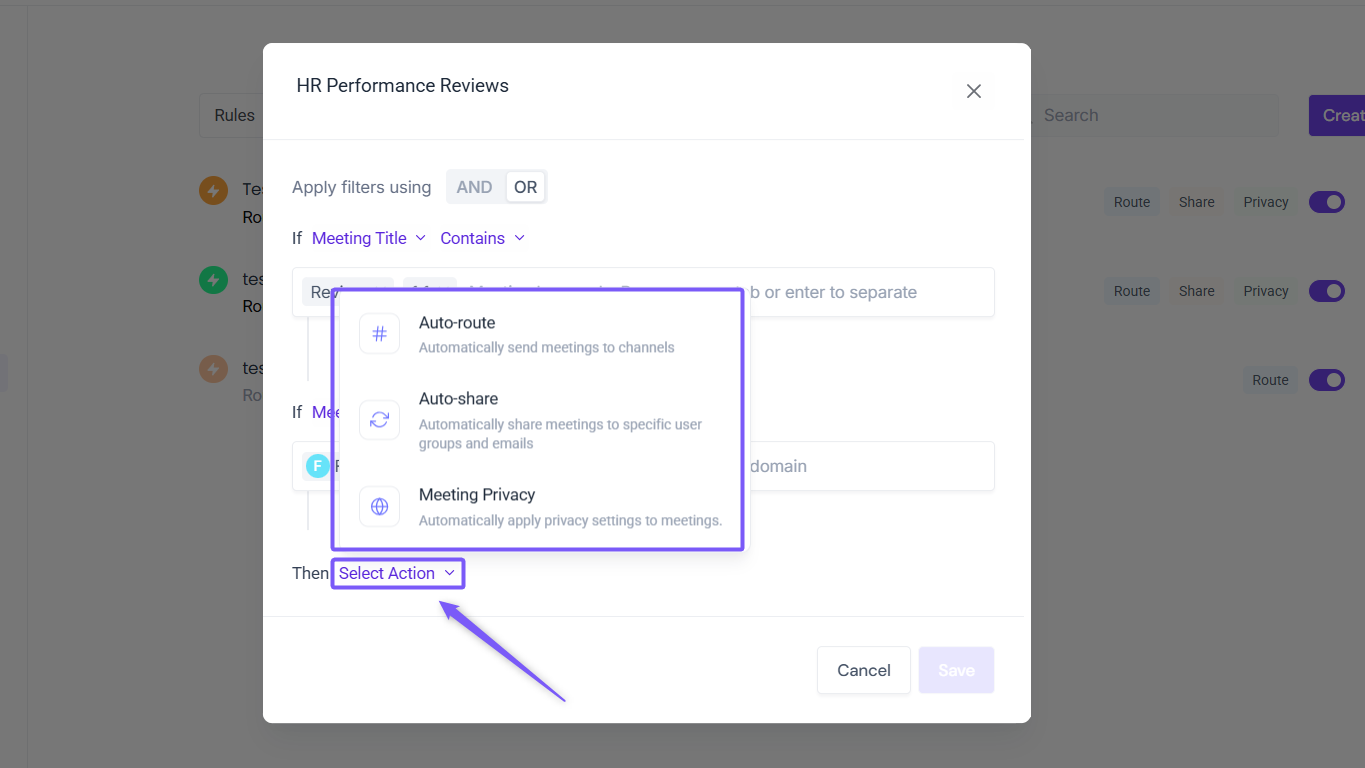This screenshot has height=768, width=1365.
Task: Click the cyan F participant avatar
Action: click(317, 466)
